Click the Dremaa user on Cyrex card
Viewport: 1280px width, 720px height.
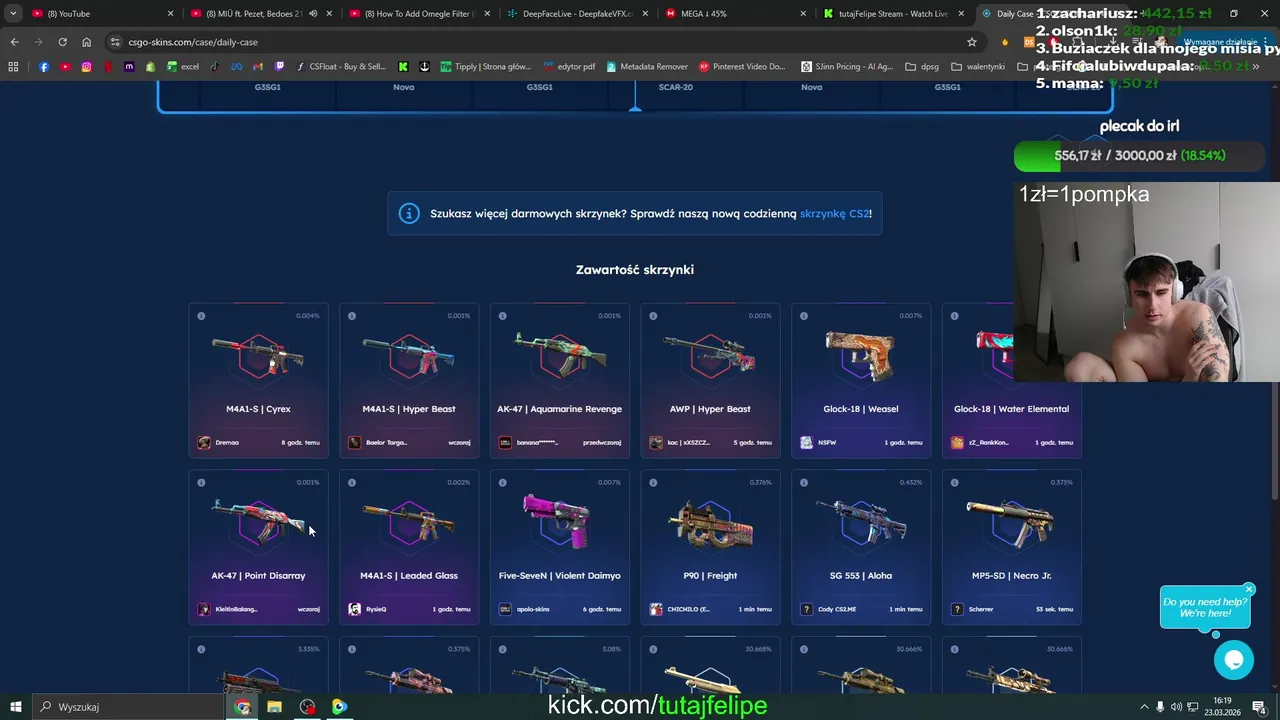pyautogui.click(x=219, y=442)
